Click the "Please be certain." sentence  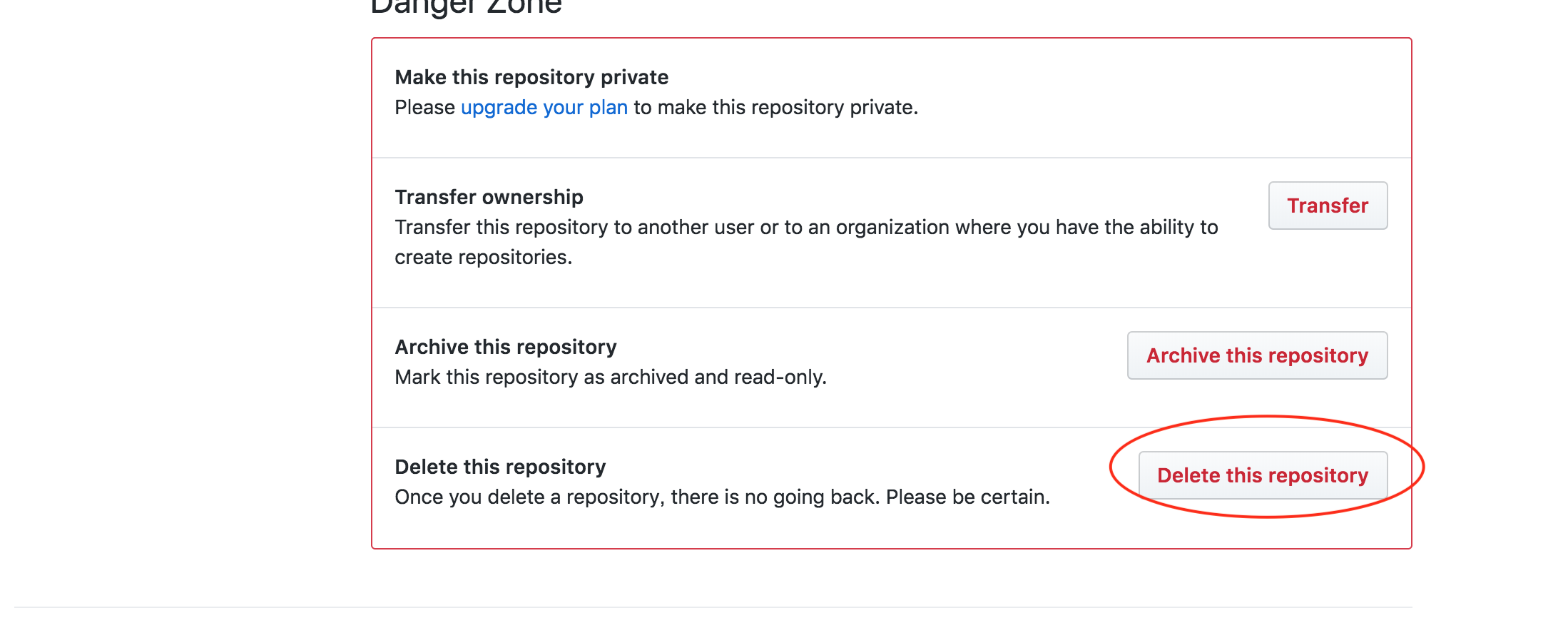[x=967, y=497]
